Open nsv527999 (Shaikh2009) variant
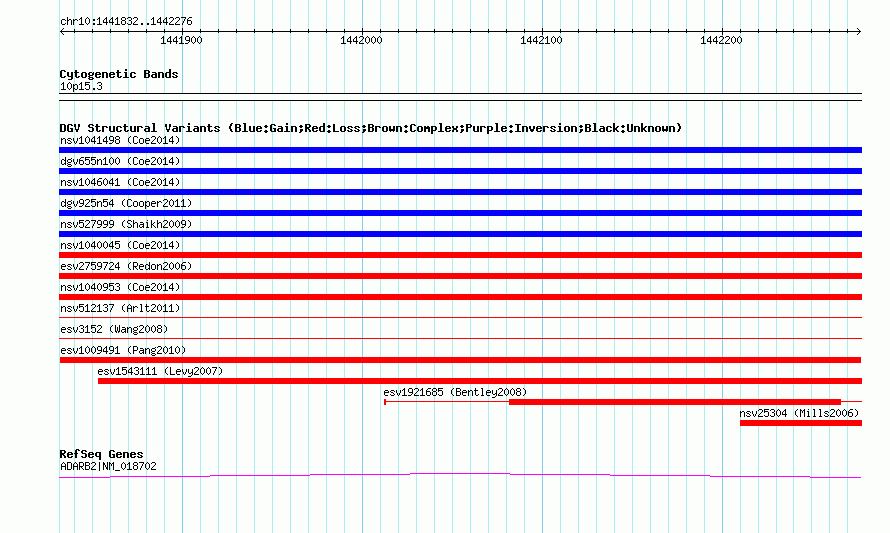This screenshot has height=533, width=890. tap(126, 224)
